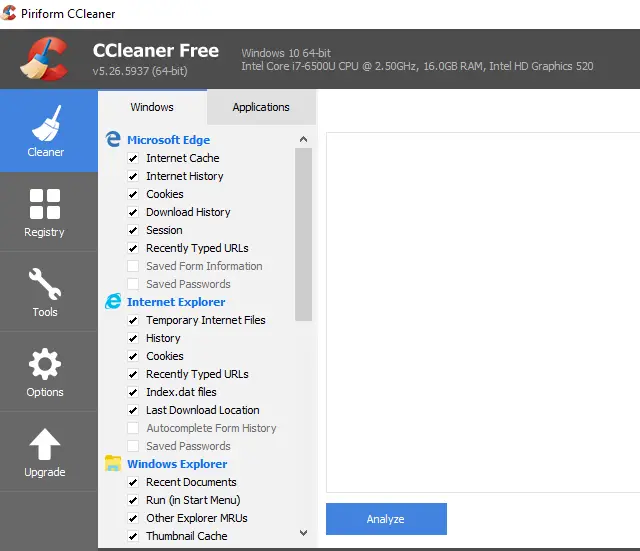This screenshot has height=551, width=640.
Task: Enable Internet Explorer Saved Passwords checkbox
Action: click(x=133, y=446)
